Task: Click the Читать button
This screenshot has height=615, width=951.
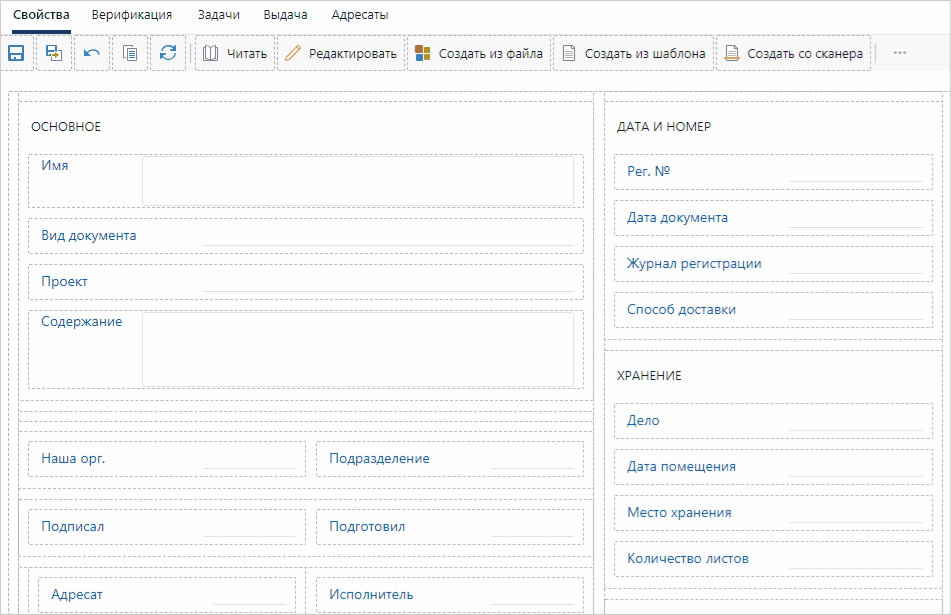Action: coord(235,54)
